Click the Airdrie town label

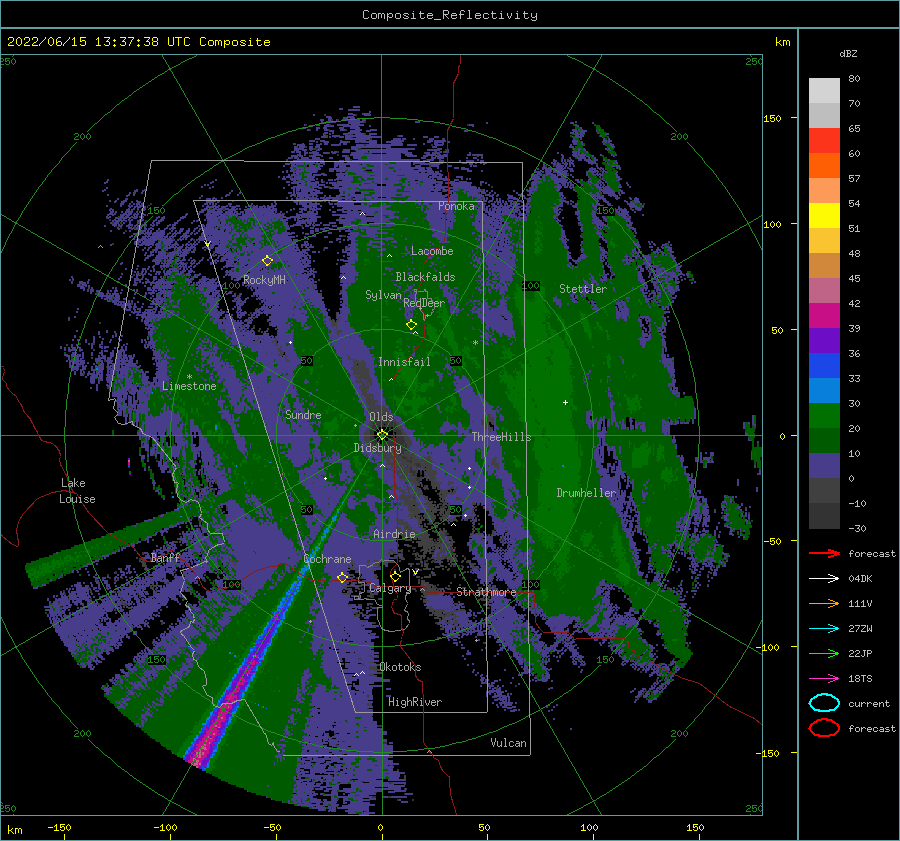pyautogui.click(x=394, y=534)
